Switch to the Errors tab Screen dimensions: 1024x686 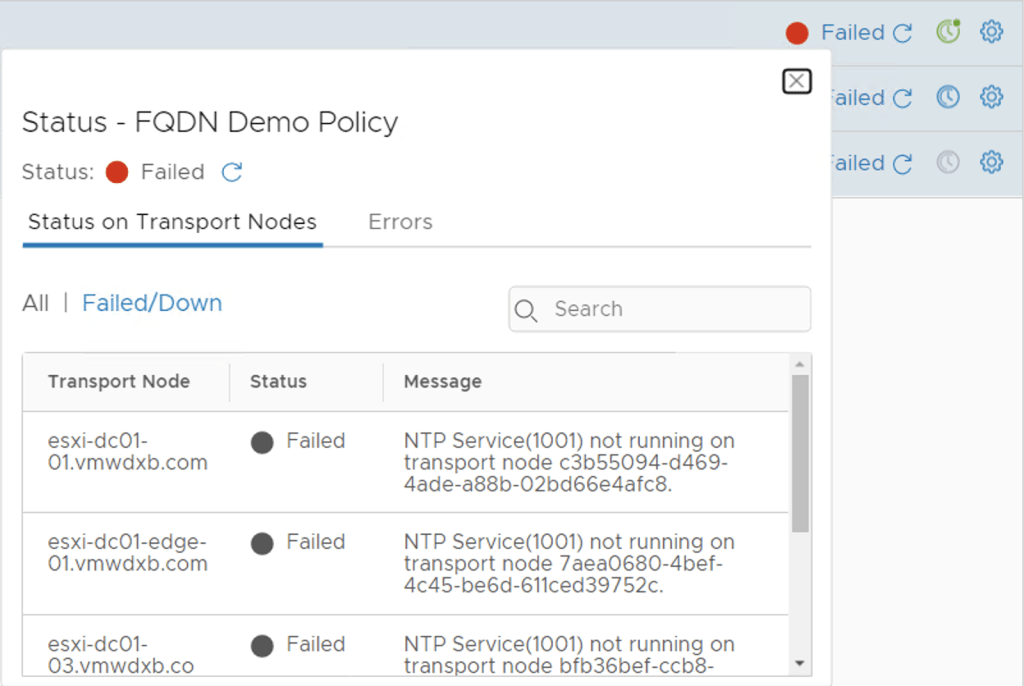point(400,222)
